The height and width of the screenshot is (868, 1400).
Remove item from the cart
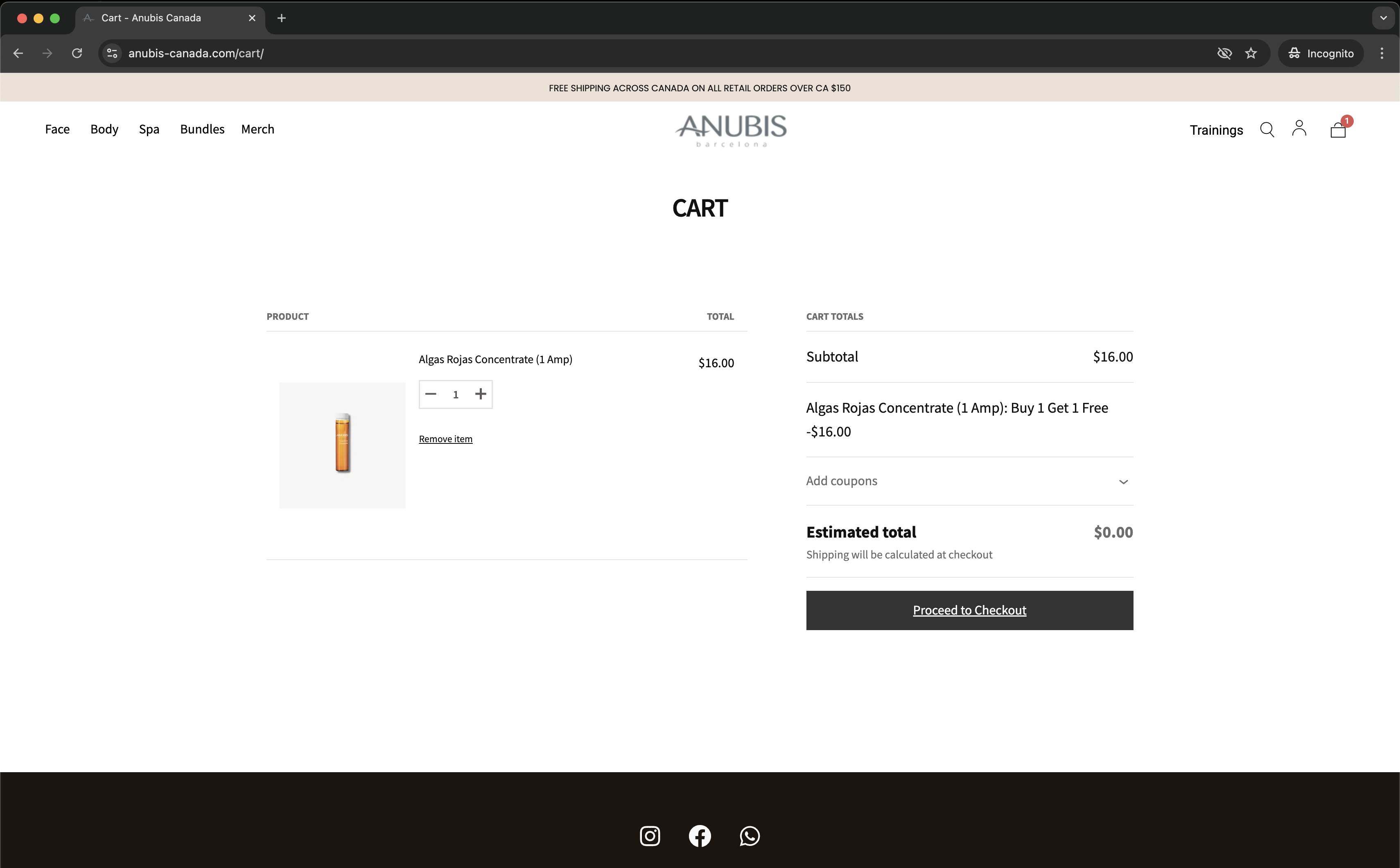click(445, 439)
